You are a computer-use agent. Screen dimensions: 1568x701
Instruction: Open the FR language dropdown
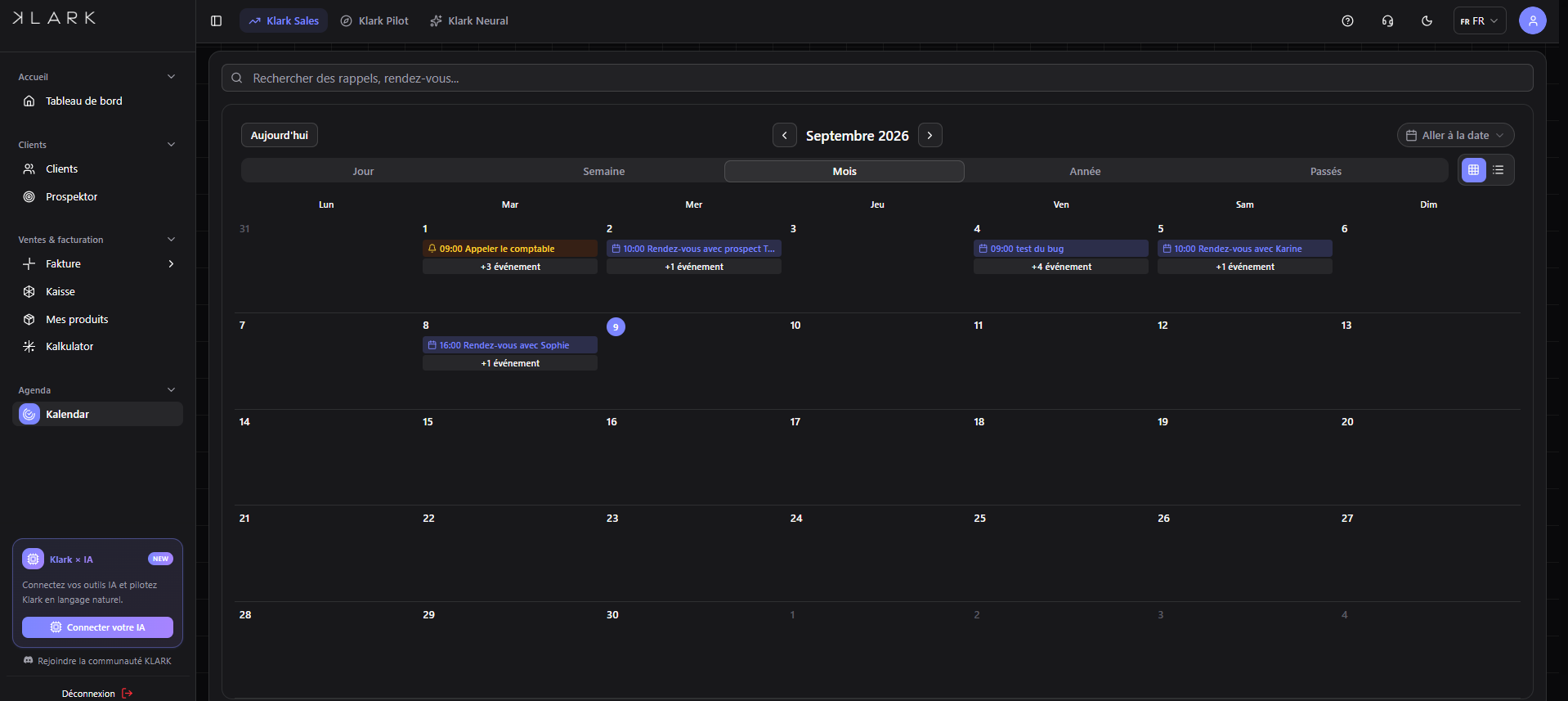tap(1479, 20)
